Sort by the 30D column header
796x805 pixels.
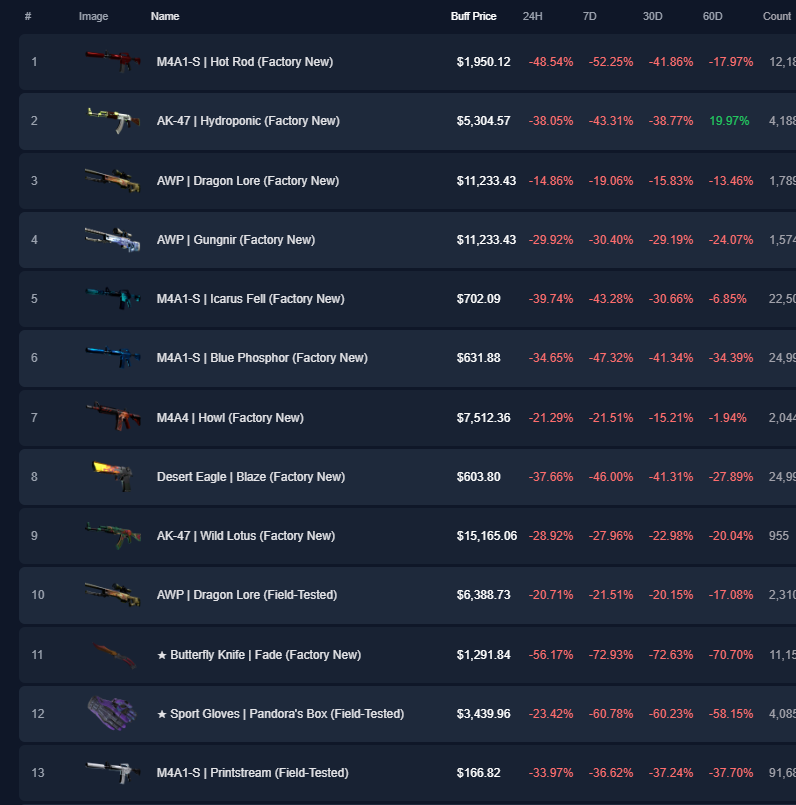653,16
